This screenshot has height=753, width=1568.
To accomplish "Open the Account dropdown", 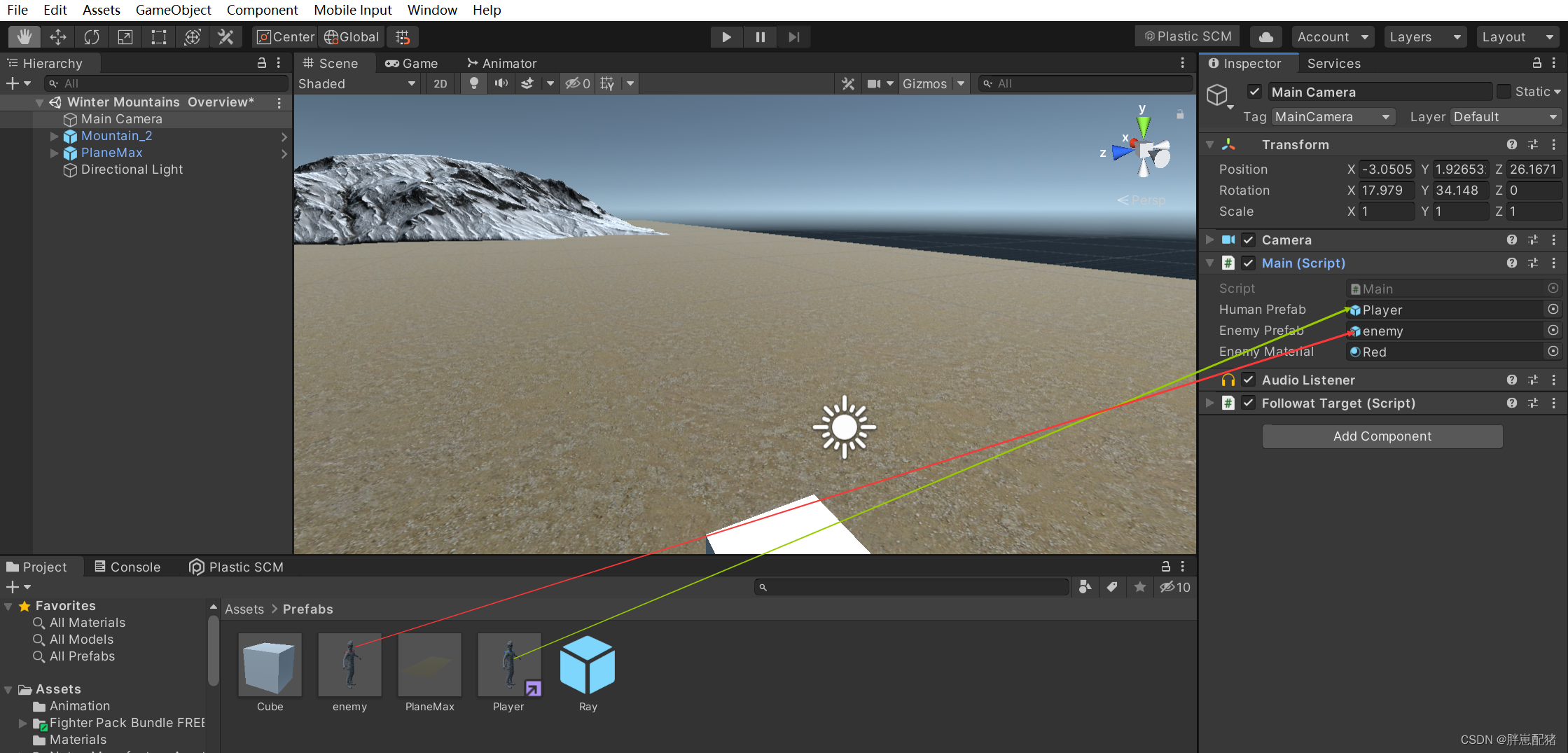I will coord(1333,36).
